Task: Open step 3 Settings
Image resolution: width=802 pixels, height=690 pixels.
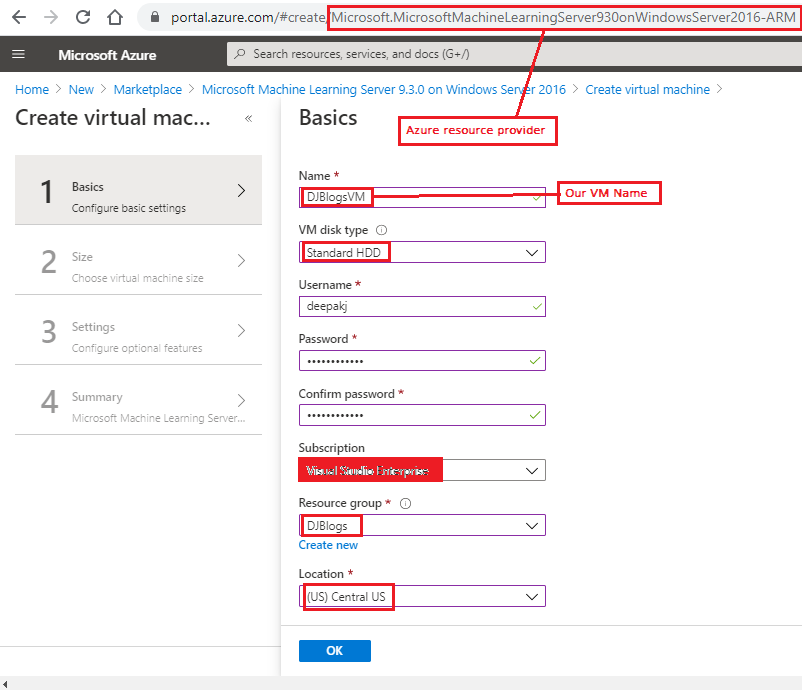Action: (x=139, y=330)
